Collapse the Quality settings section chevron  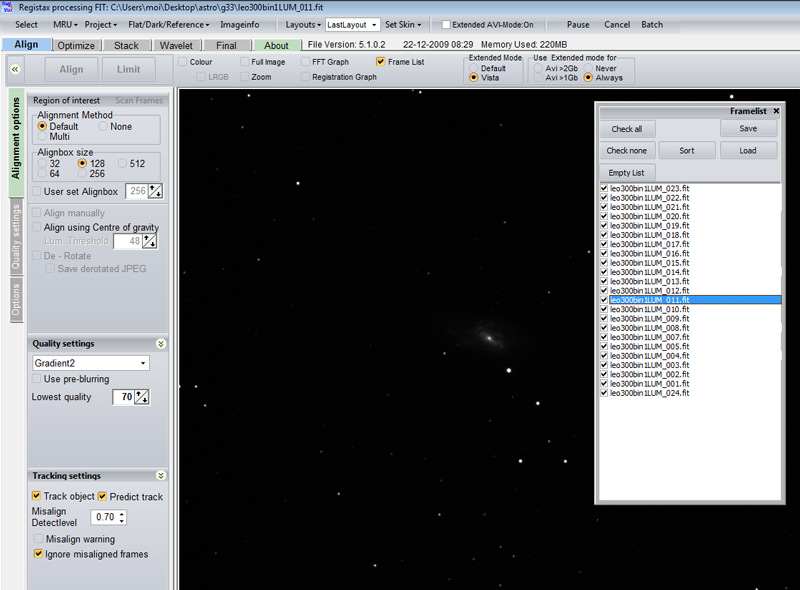[x=161, y=343]
